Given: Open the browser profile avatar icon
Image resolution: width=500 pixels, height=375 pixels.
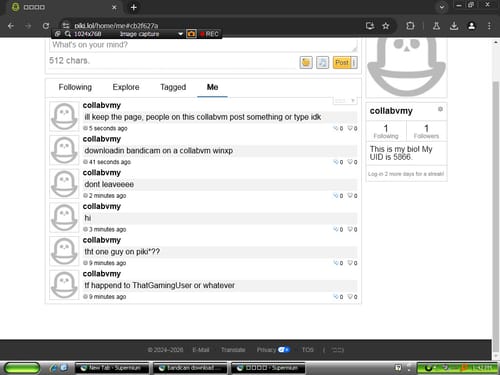Looking at the screenshot, I should (471, 26).
